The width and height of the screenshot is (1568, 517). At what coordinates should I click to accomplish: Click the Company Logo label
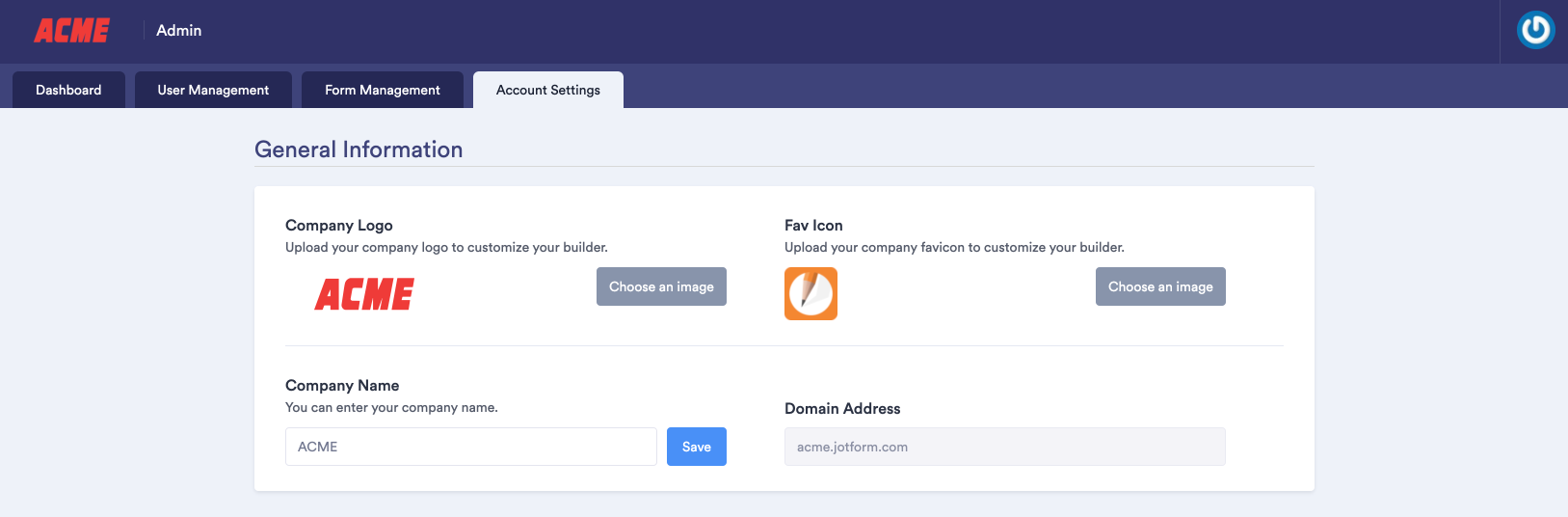coord(339,225)
